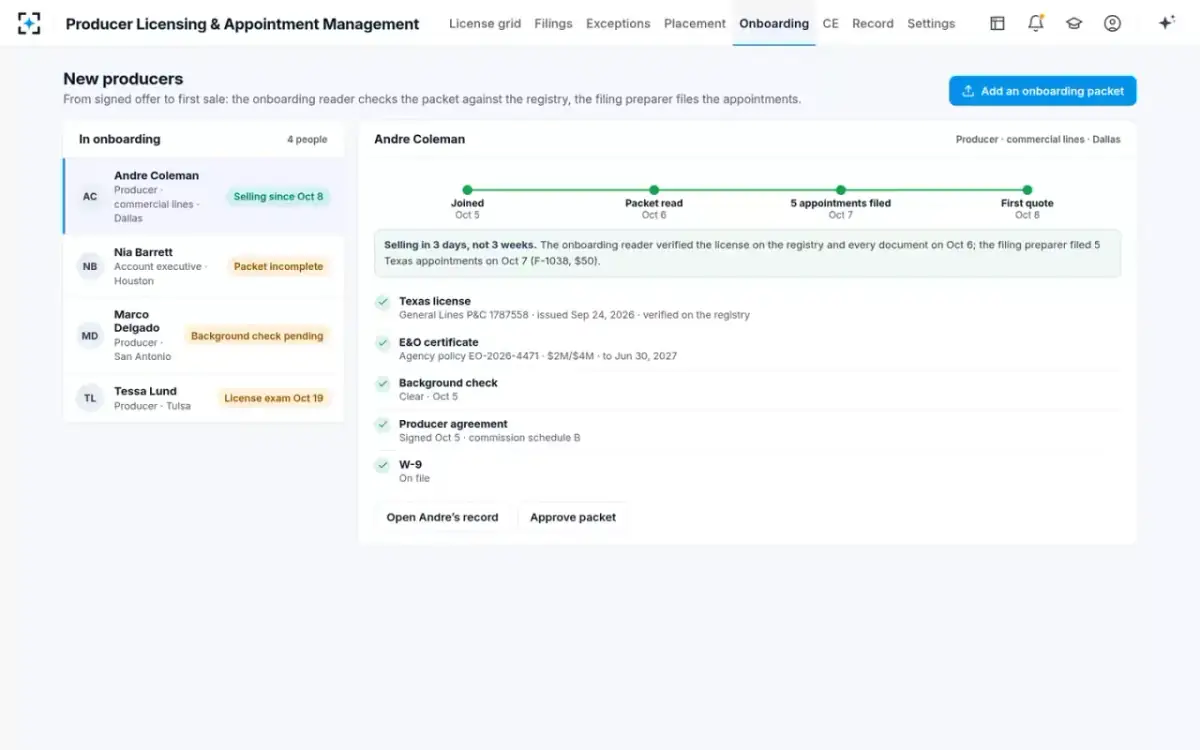
Task: Select Marco Delgado in the onboarding list
Action: pos(204,336)
